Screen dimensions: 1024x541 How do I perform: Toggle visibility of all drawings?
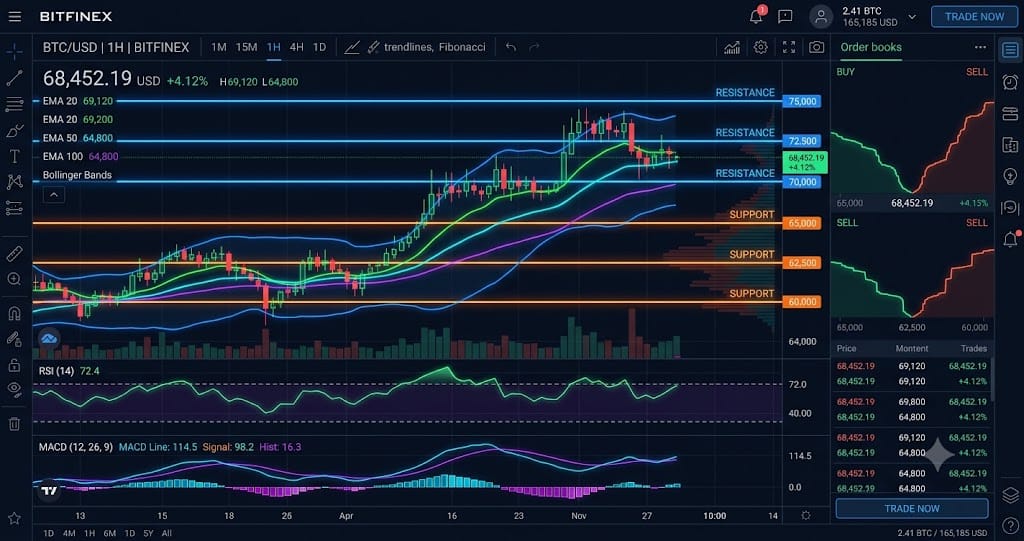pos(14,389)
